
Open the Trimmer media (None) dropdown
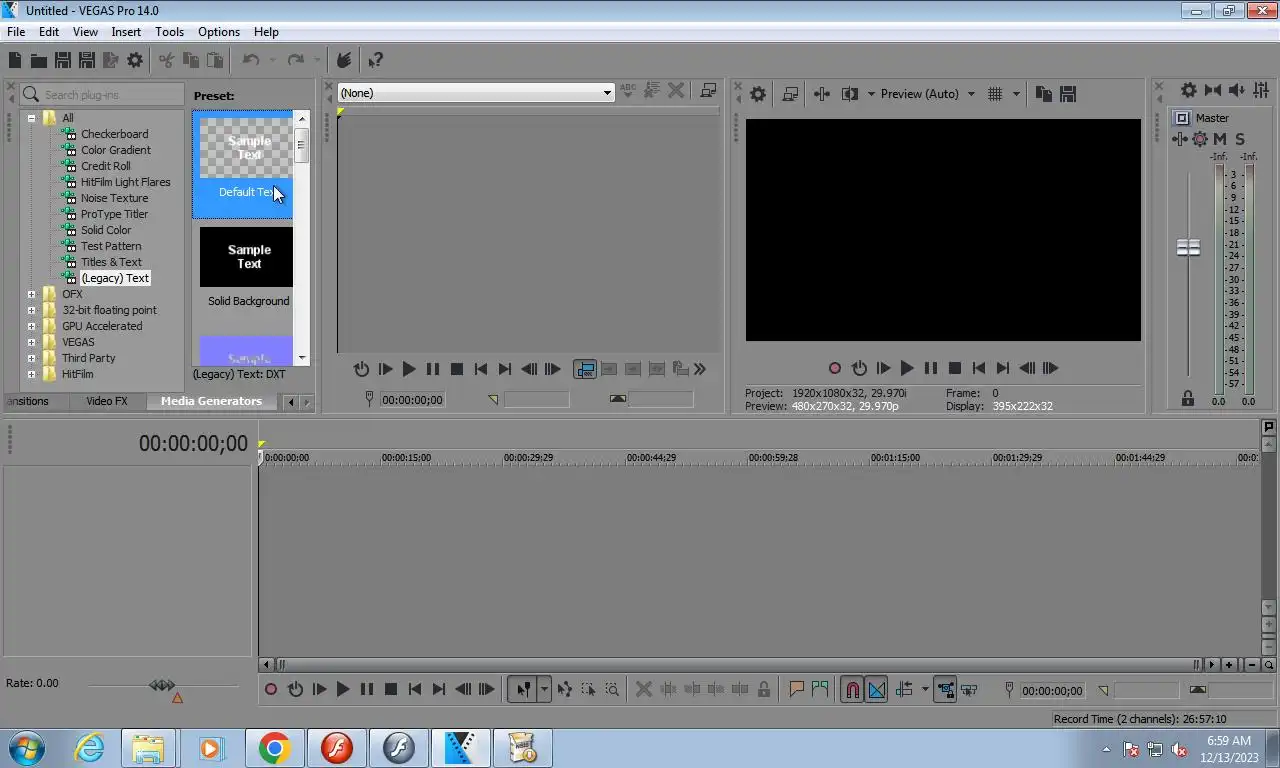pos(475,93)
